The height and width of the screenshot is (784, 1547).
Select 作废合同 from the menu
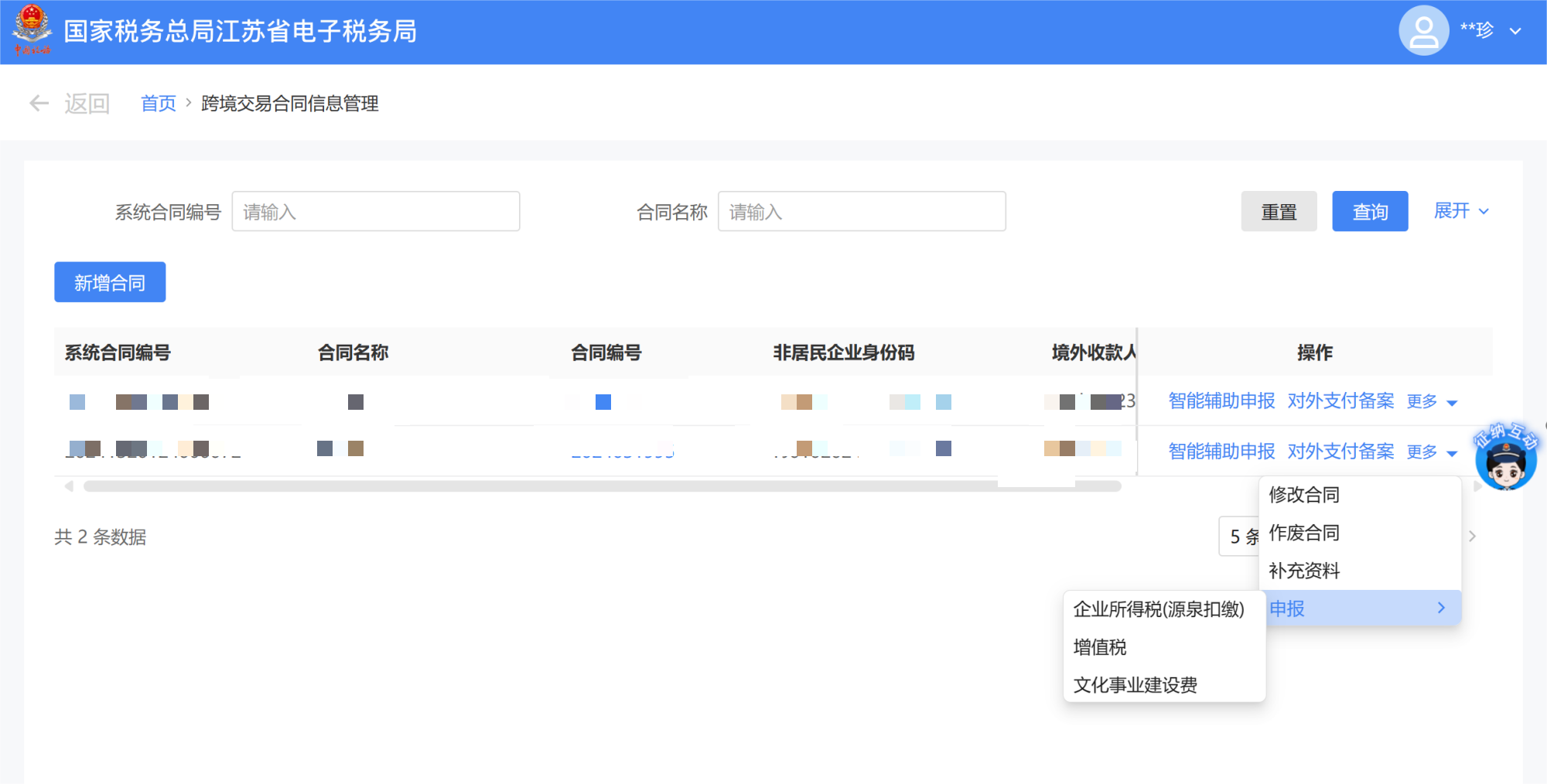pyautogui.click(x=1304, y=533)
